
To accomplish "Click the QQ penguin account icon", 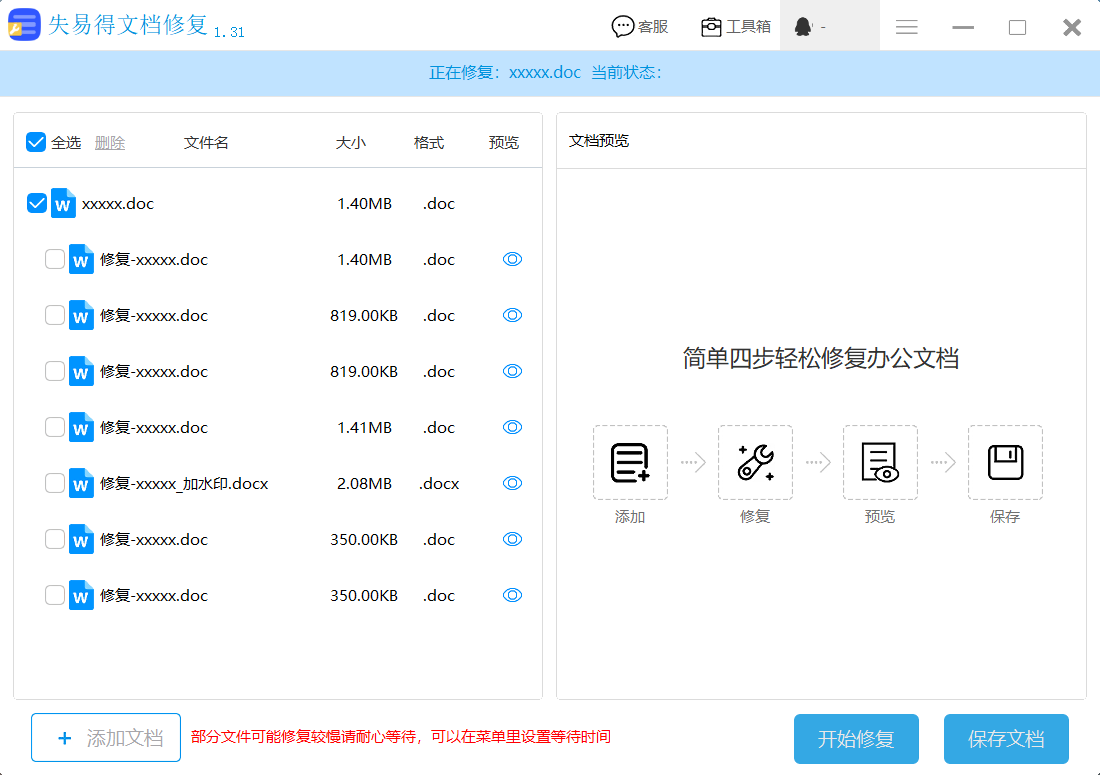I will (x=803, y=27).
